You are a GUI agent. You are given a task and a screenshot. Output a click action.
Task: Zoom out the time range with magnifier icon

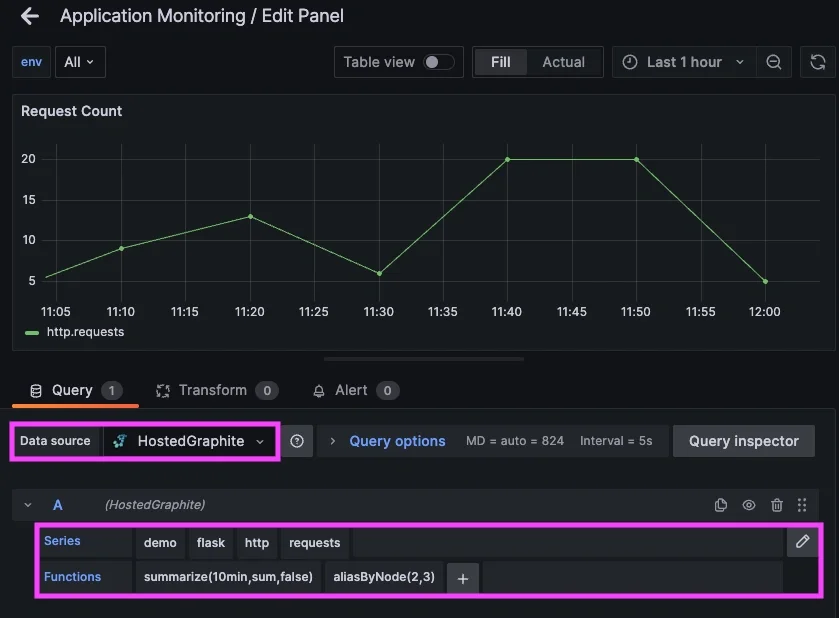(774, 61)
